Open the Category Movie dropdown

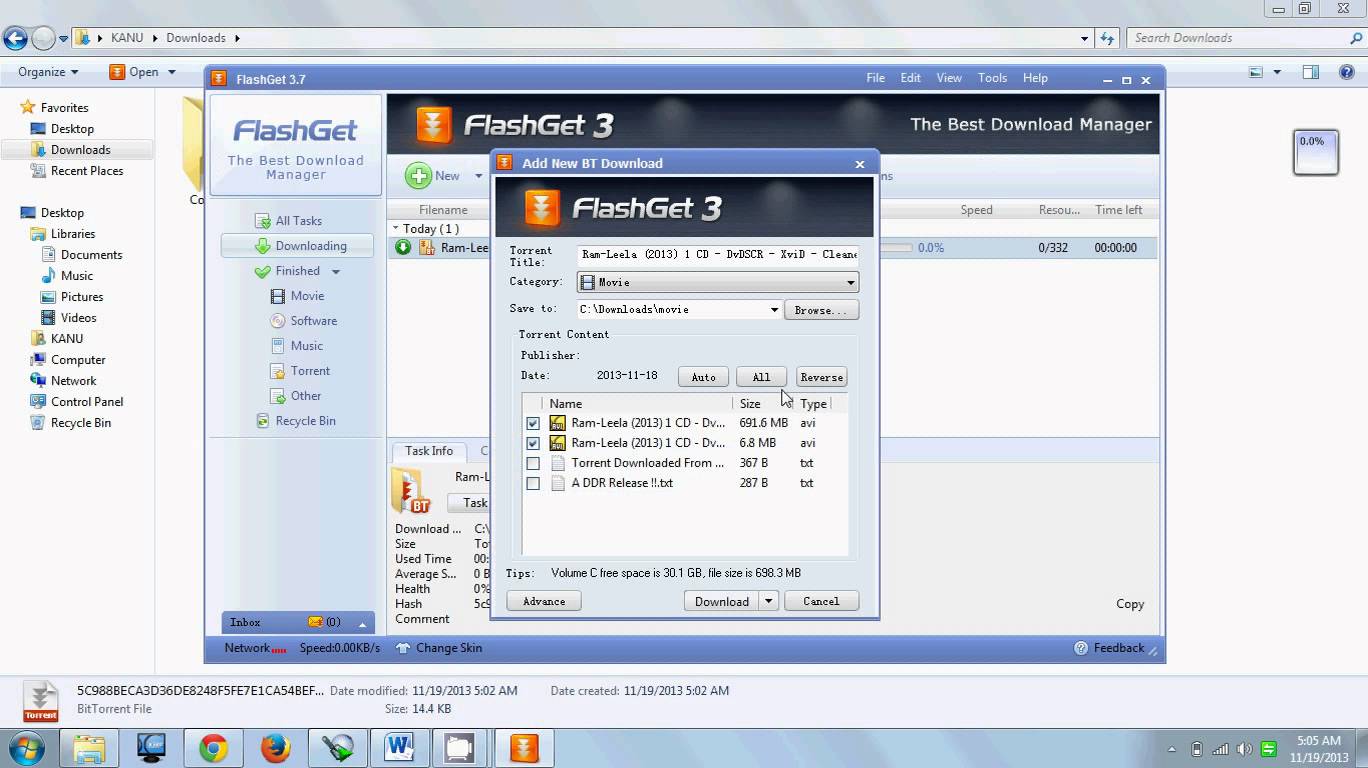(717, 283)
